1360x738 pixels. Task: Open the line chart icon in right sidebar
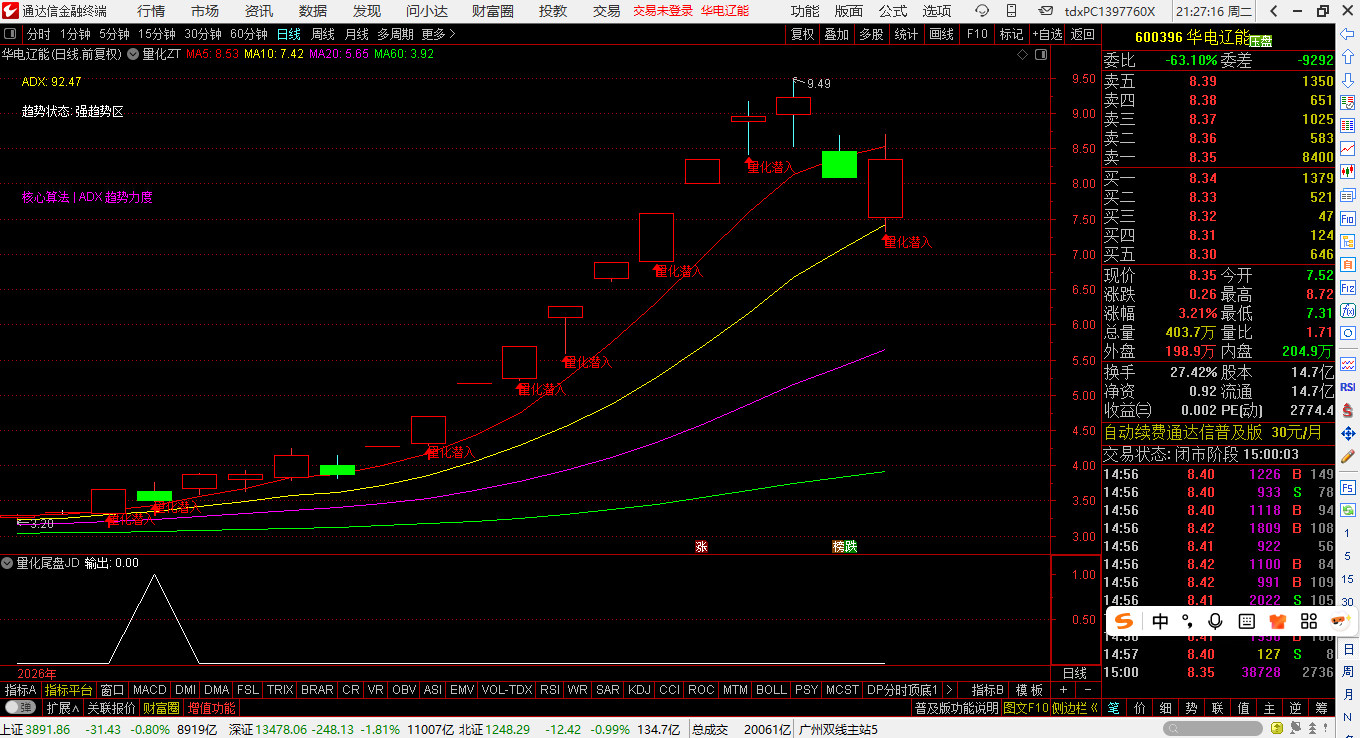[1348, 148]
